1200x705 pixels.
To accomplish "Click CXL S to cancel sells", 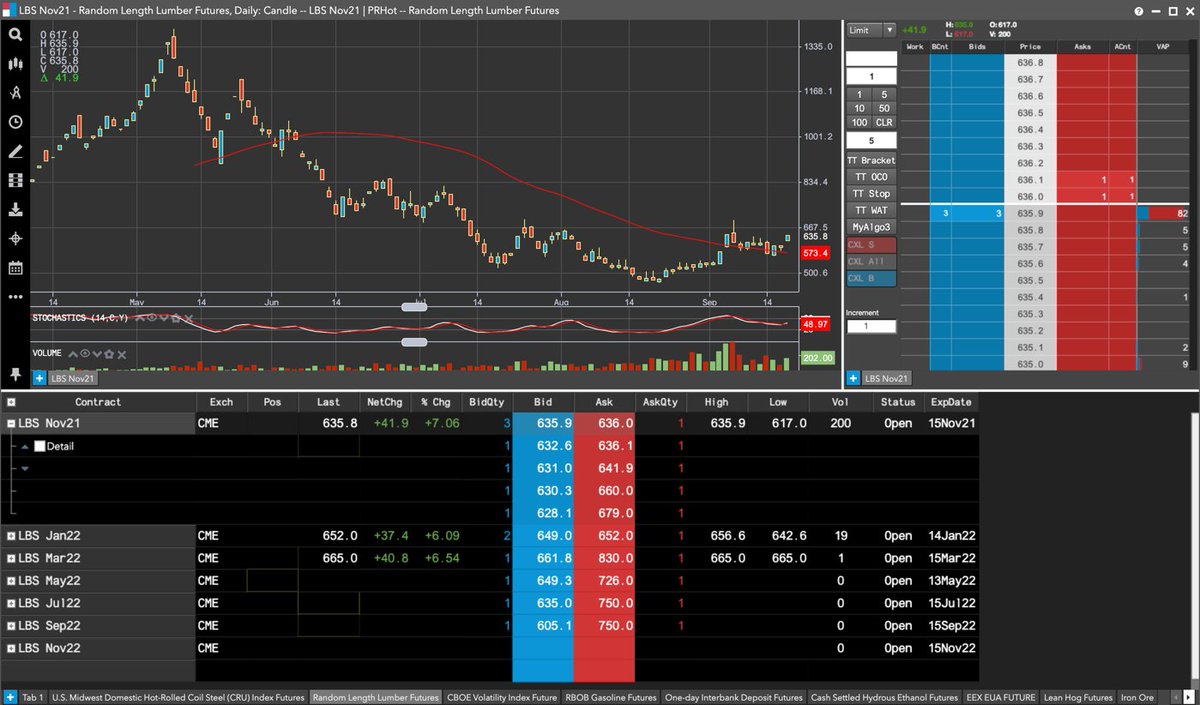I will tap(871, 245).
